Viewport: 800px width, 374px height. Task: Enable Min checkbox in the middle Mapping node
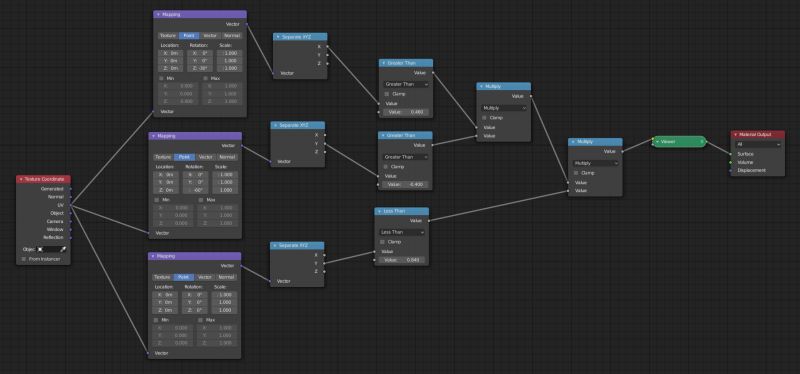(157, 200)
